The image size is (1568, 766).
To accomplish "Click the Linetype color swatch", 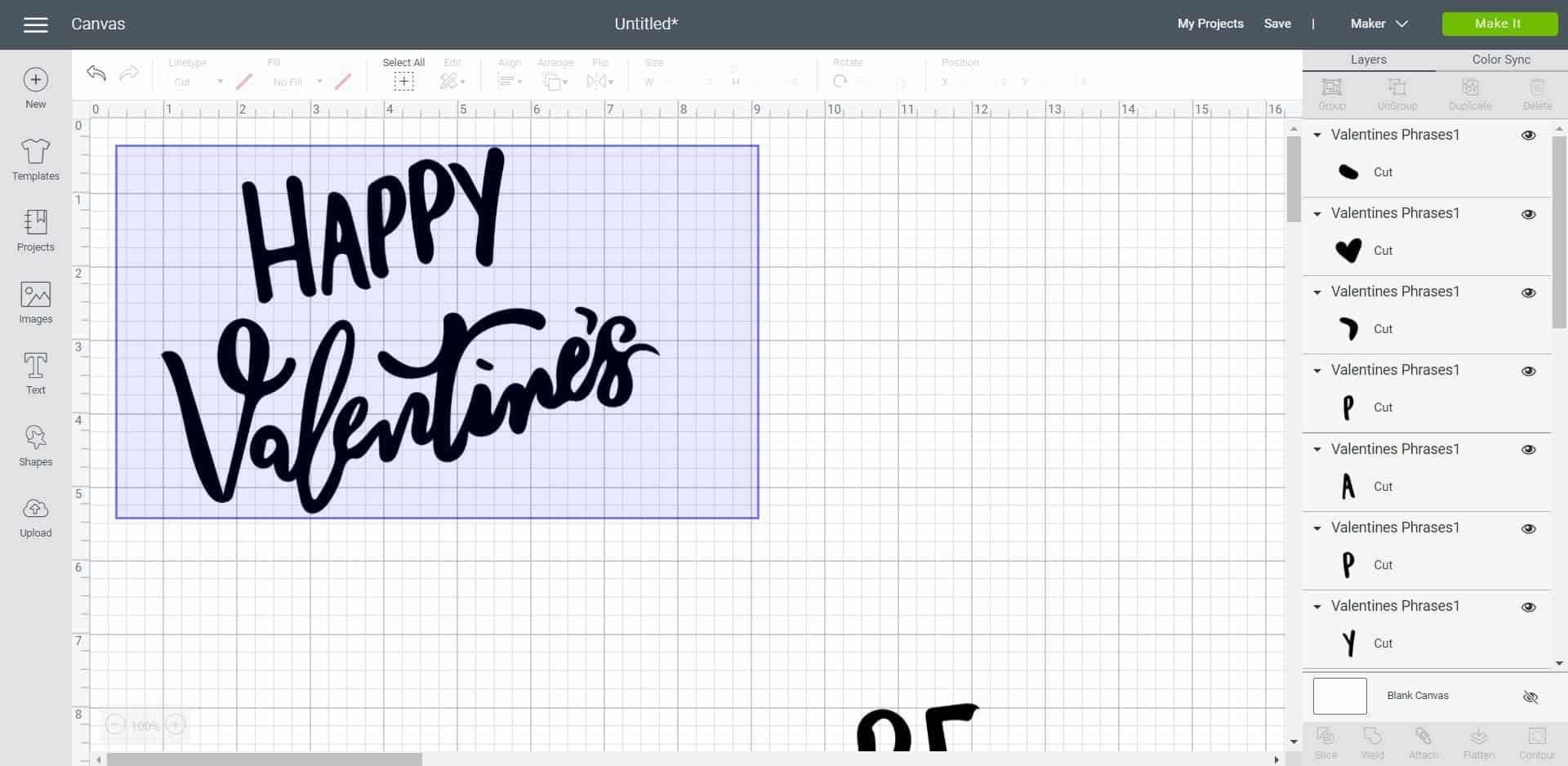I will [244, 82].
